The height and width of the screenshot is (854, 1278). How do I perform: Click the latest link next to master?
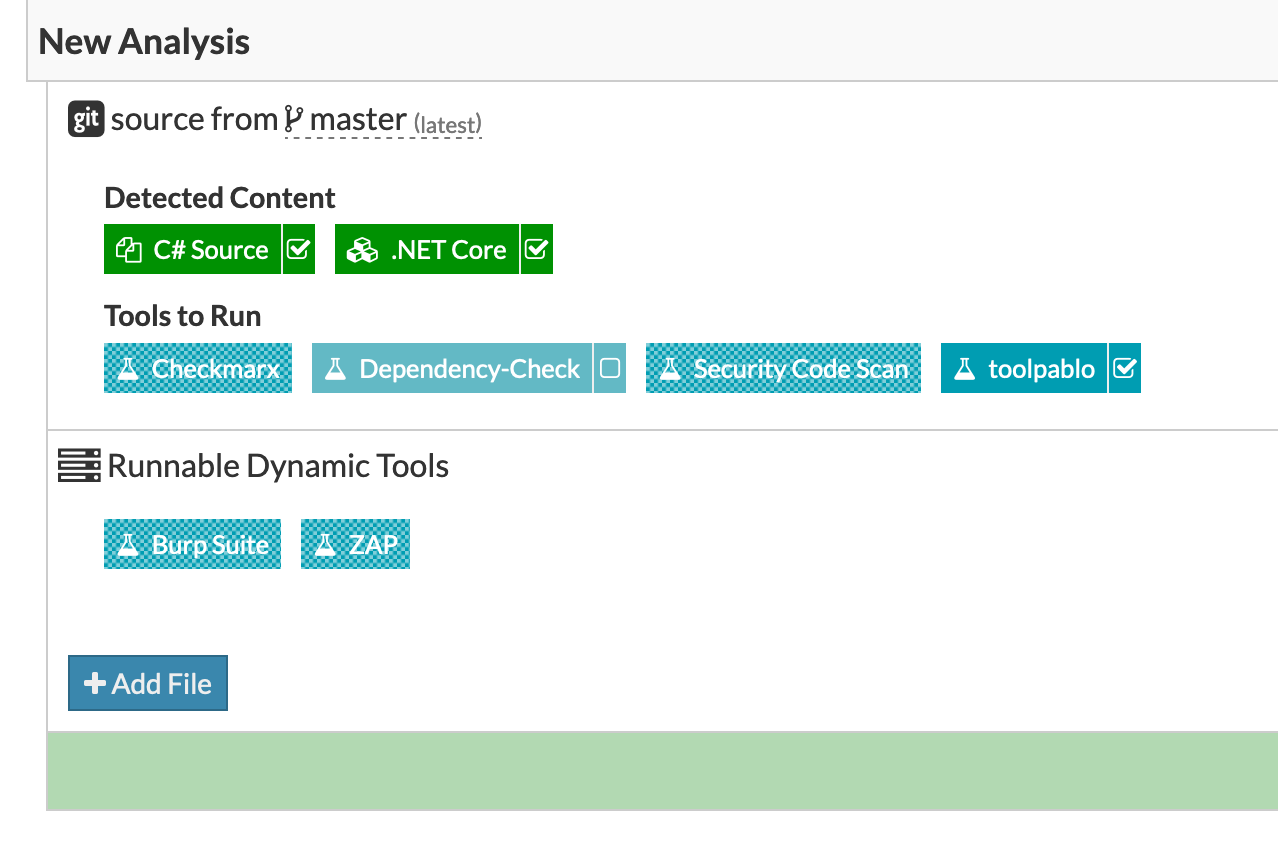click(447, 125)
